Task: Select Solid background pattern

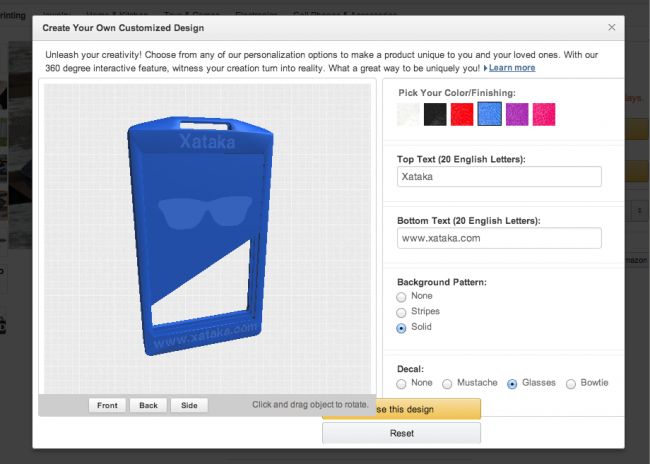Action: tap(401, 328)
